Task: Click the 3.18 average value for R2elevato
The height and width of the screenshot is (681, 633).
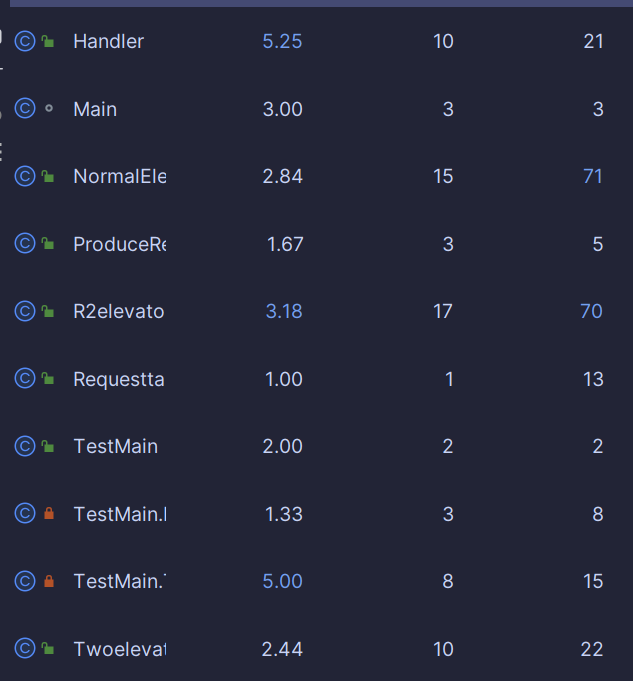Action: (x=284, y=311)
